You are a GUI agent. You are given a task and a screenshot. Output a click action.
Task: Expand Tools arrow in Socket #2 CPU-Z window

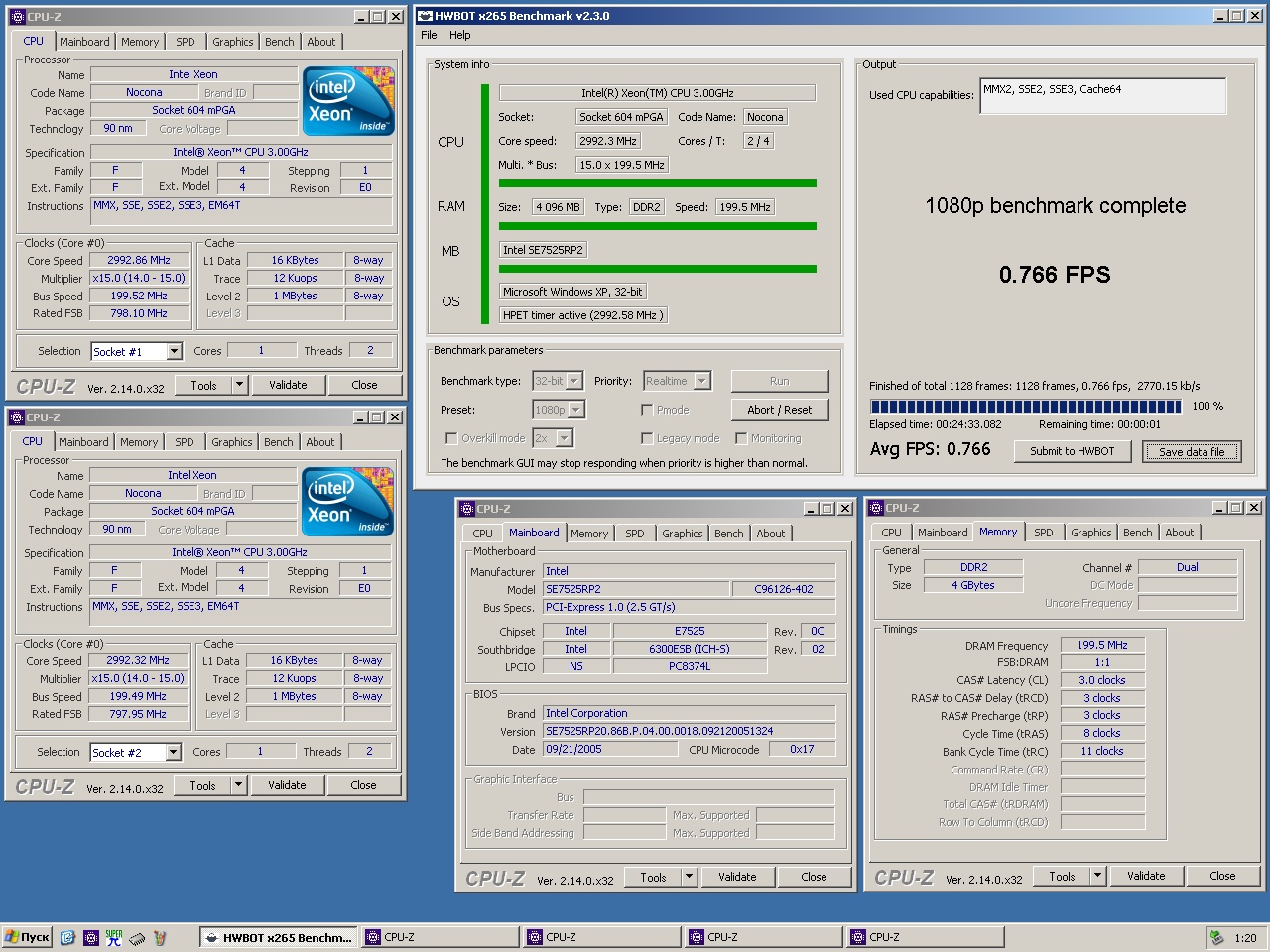point(238,785)
